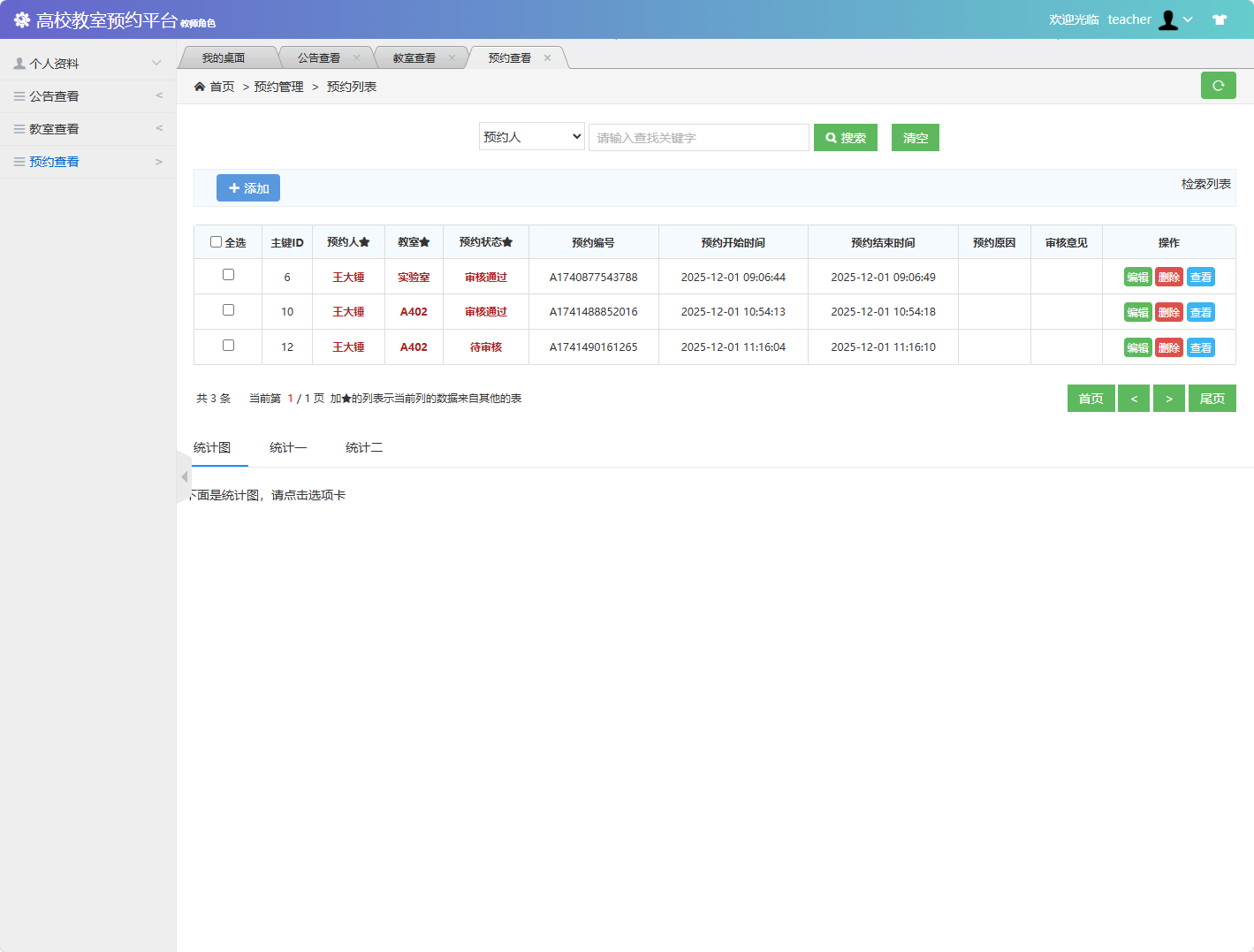Click the home icon in breadcrumb
Screen dimensions: 1254x952
point(200,87)
